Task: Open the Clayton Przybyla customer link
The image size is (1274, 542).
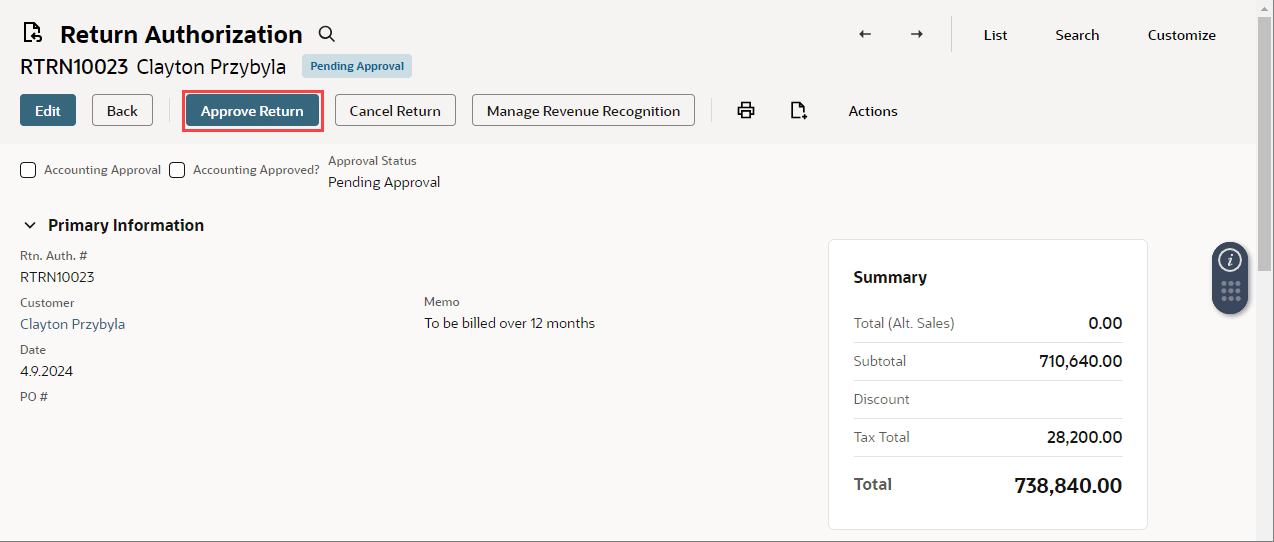Action: coord(72,324)
